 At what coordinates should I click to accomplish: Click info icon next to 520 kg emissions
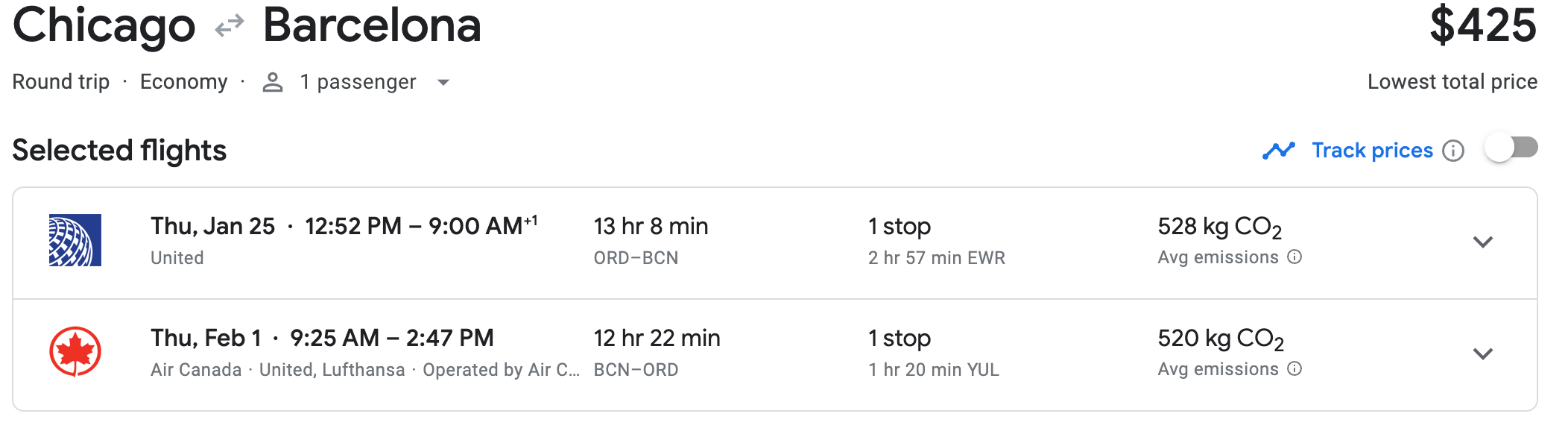(x=1295, y=369)
